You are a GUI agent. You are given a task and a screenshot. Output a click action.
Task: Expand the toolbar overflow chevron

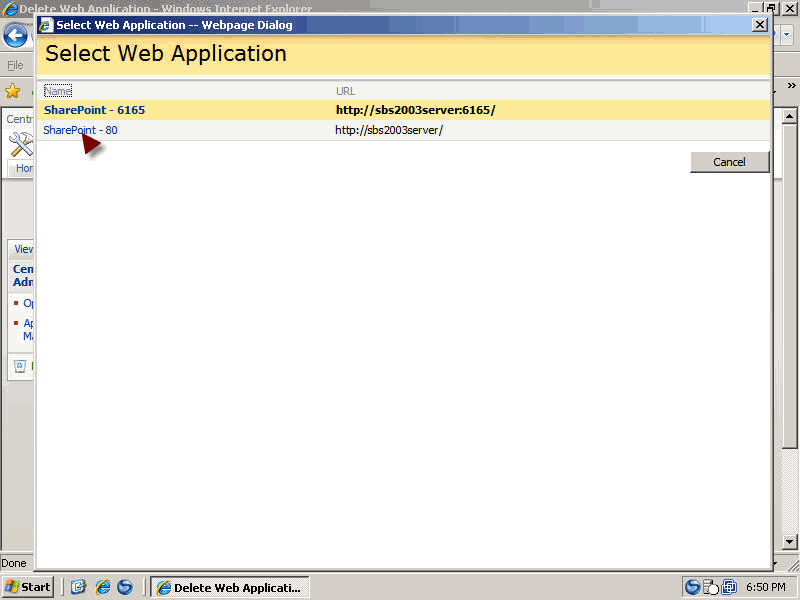[x=791, y=86]
